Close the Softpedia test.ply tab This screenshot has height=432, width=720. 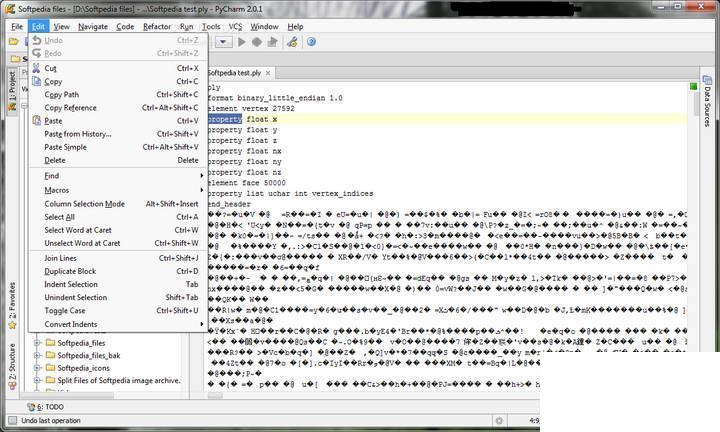point(268,73)
